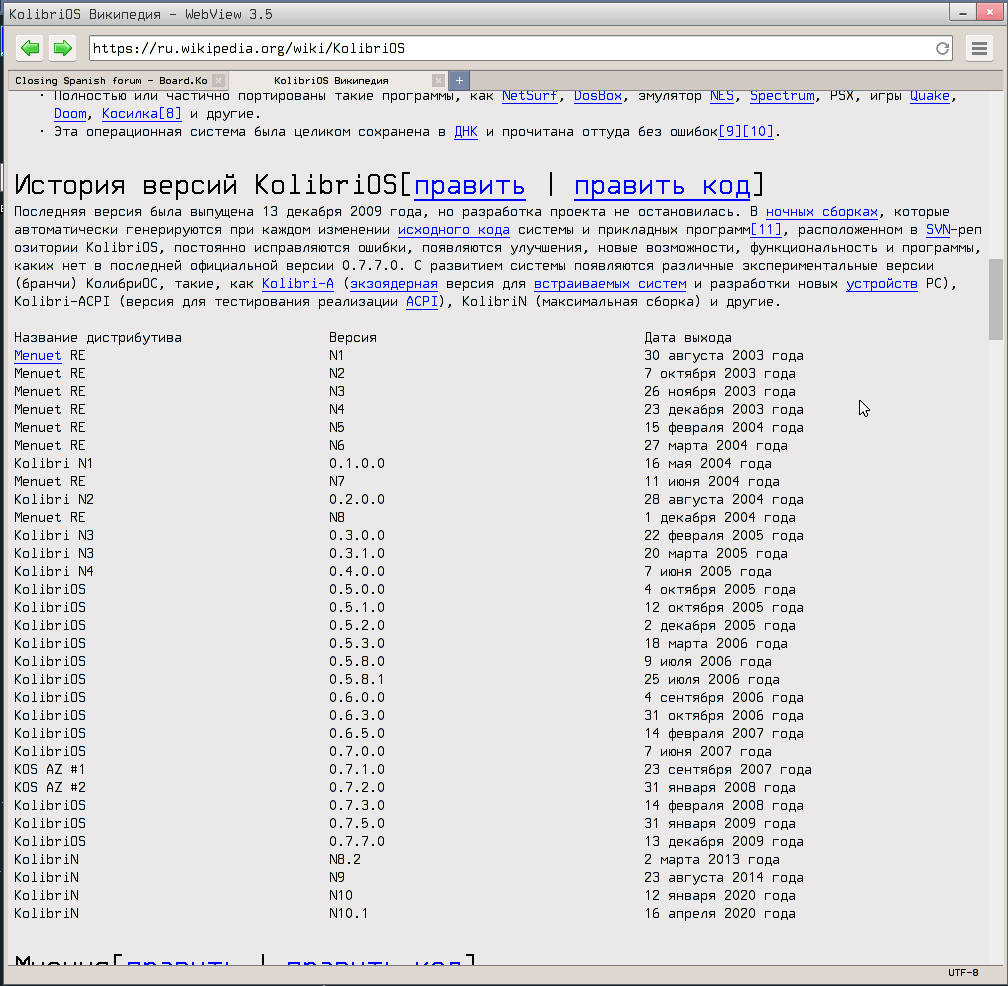Image resolution: width=1008 pixels, height=986 pixels.
Task: Click the UTF-8 encoding indicator
Action: coord(961,971)
